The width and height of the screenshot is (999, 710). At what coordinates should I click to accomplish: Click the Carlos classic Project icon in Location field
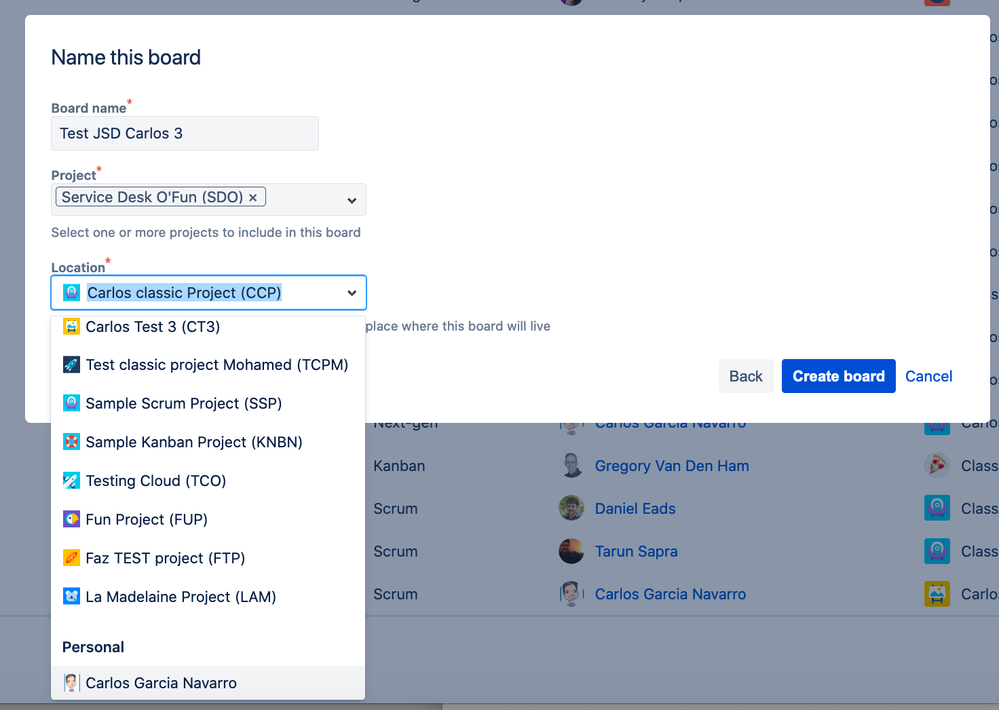click(70, 291)
